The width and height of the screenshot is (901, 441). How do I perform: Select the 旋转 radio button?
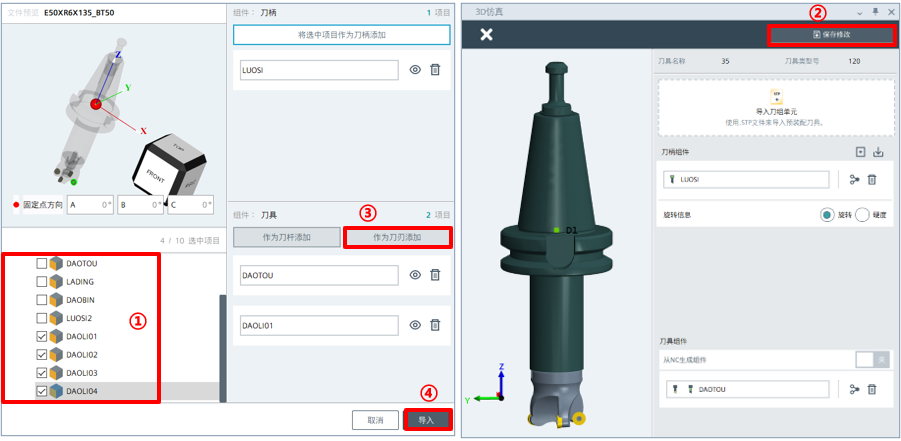pyautogui.click(x=827, y=215)
